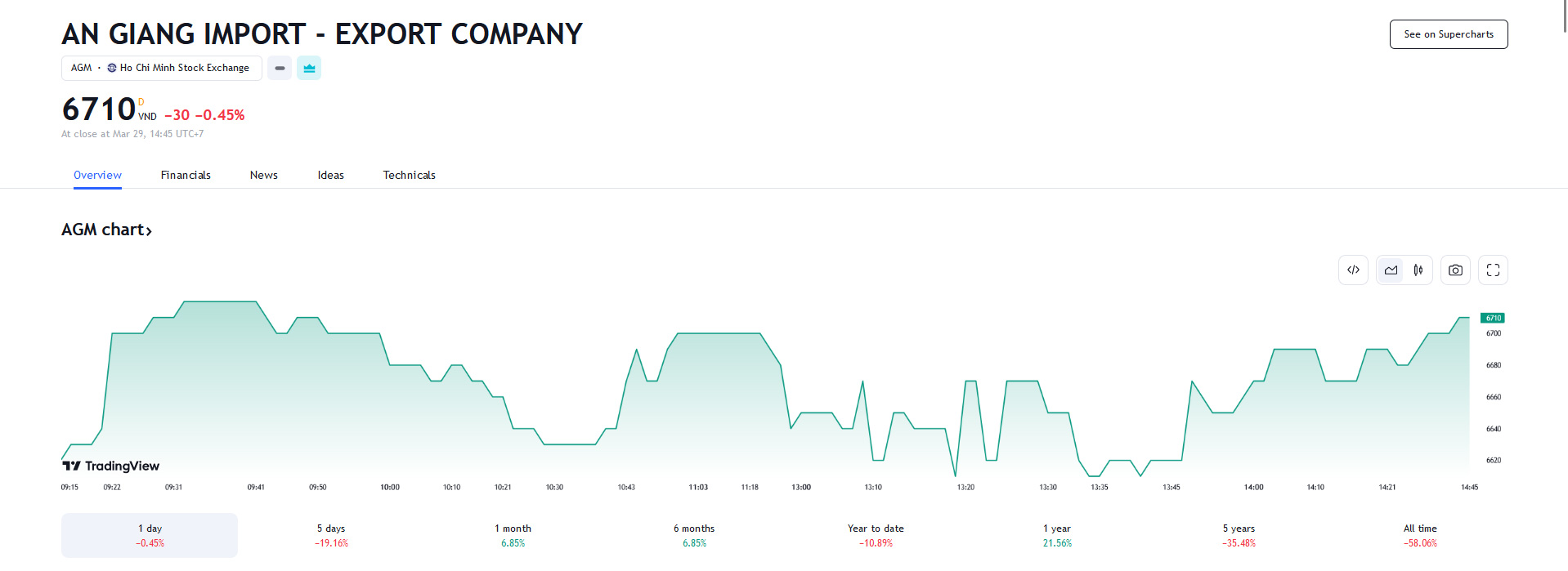The image size is (1568, 571).
Task: Click the crown icon next to the exchange
Action: 309,69
